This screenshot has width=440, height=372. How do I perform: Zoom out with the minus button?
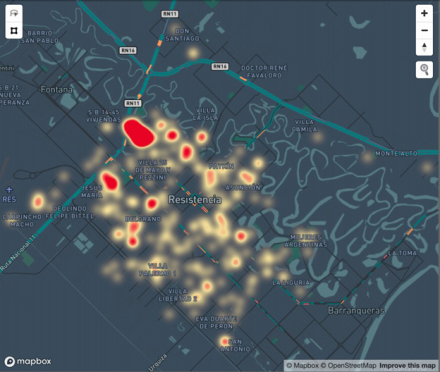424,30
